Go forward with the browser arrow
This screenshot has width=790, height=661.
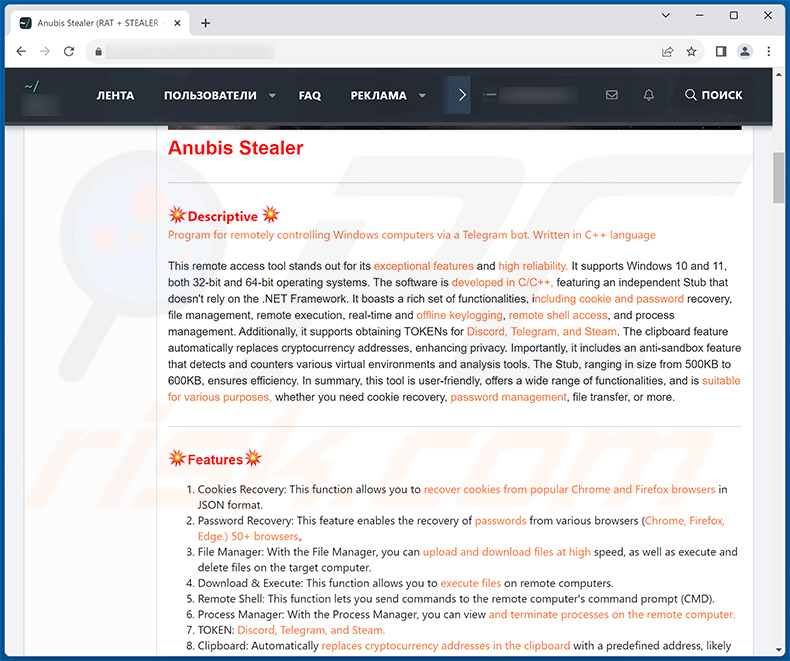pos(45,51)
